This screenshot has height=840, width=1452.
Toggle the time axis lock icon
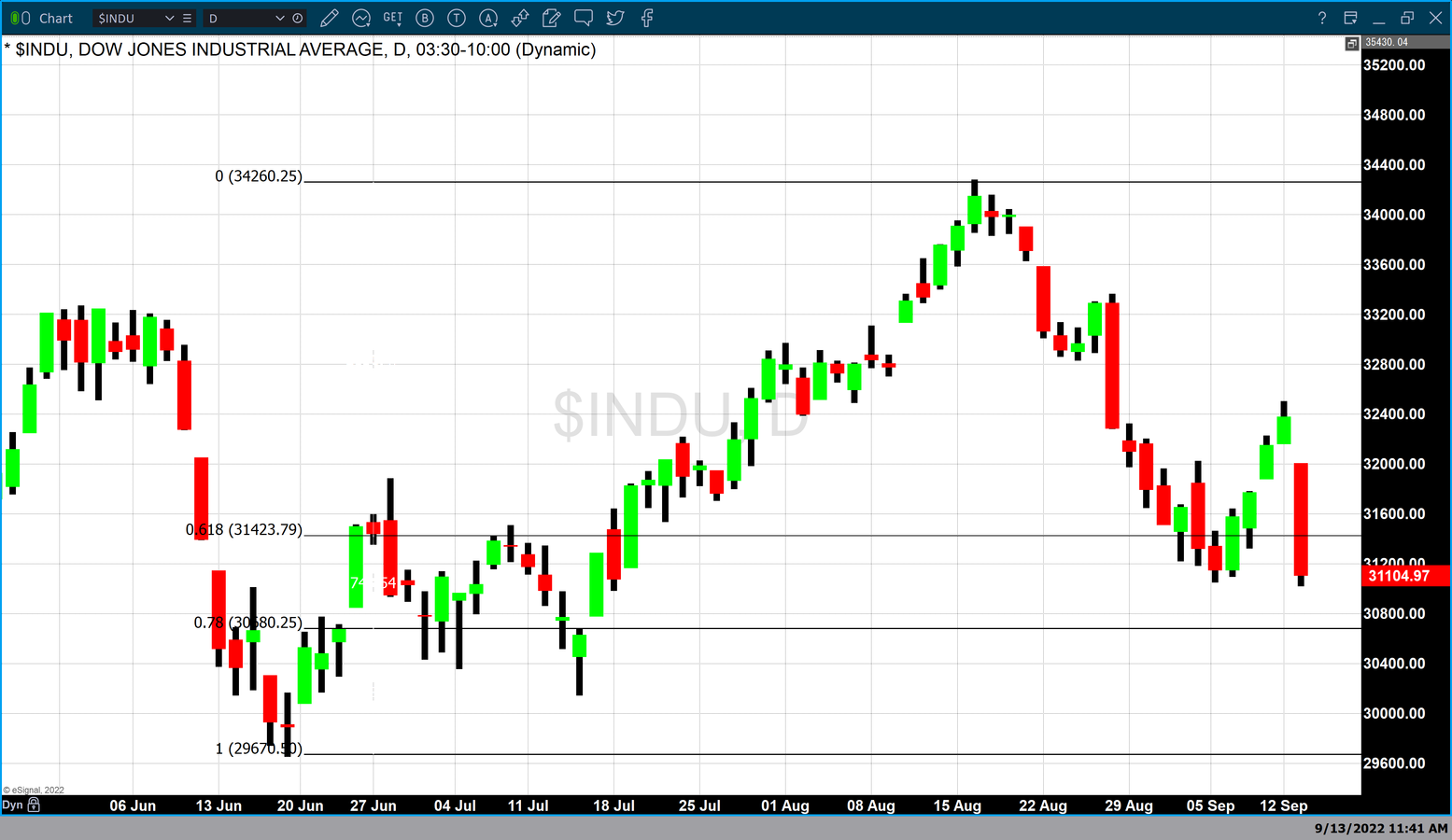(35, 805)
